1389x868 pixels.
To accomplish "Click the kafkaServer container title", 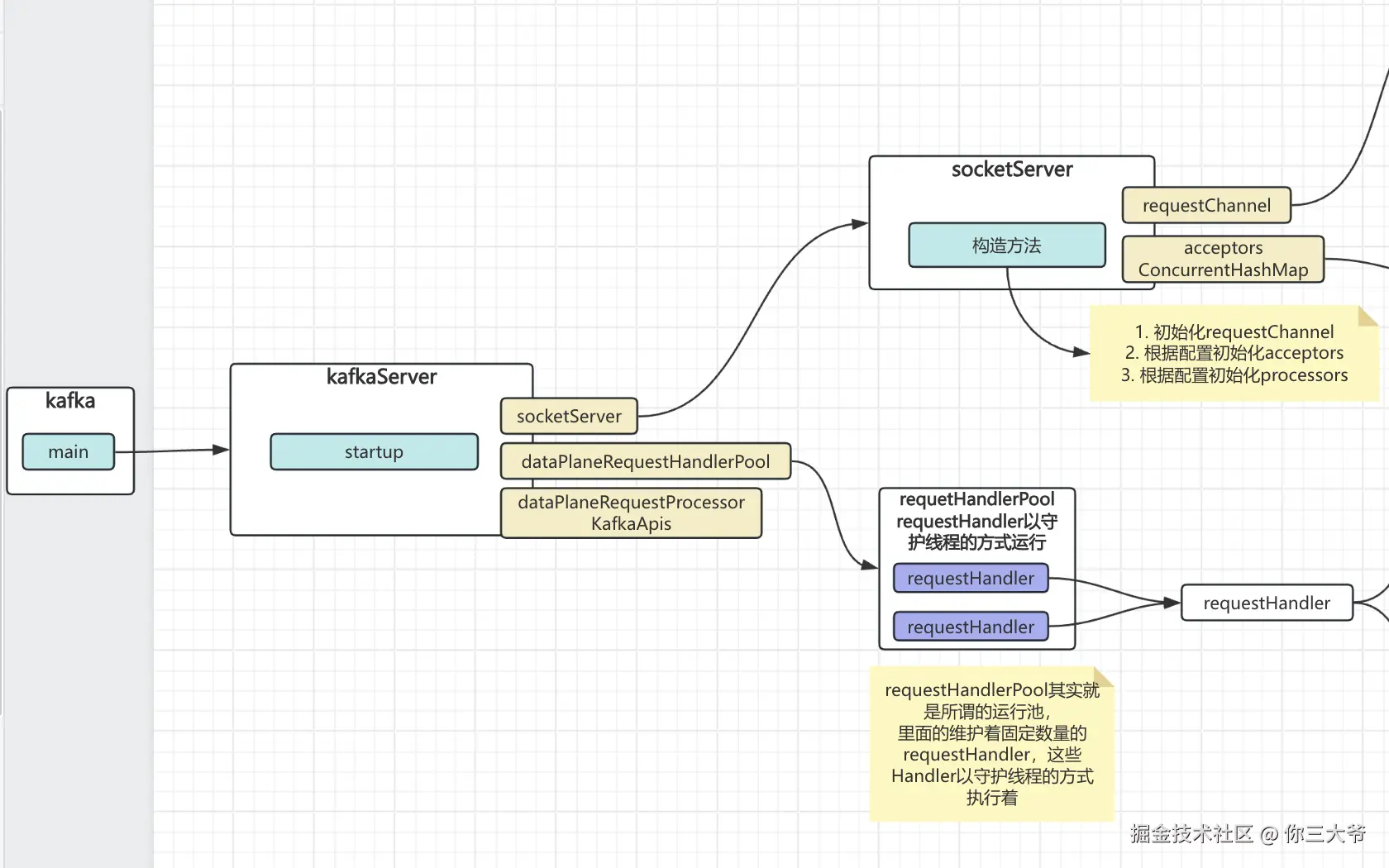I will [x=381, y=377].
